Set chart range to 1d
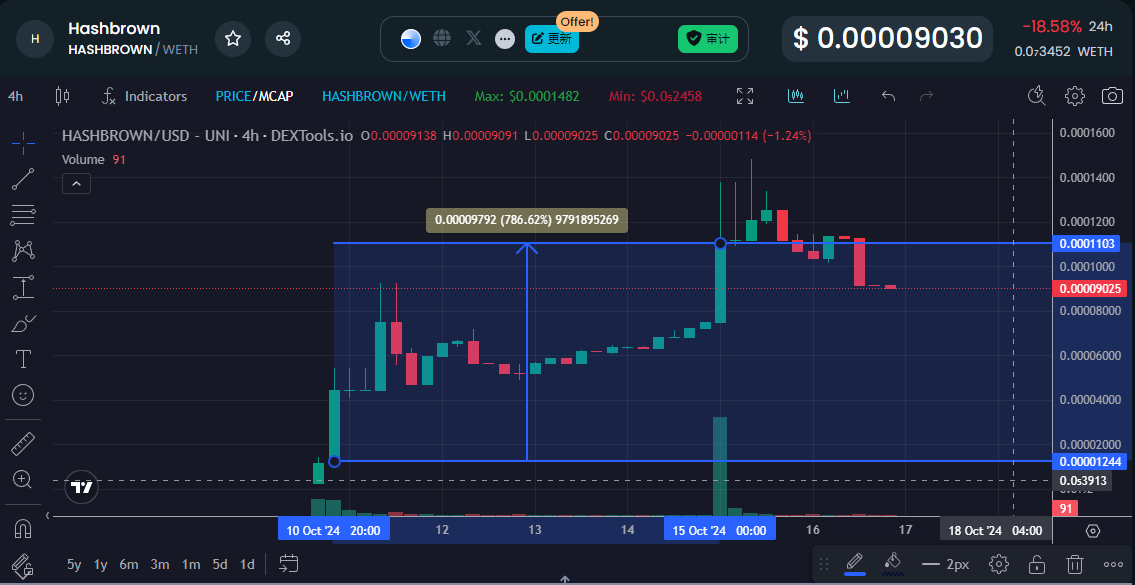This screenshot has width=1135, height=585. (248, 564)
